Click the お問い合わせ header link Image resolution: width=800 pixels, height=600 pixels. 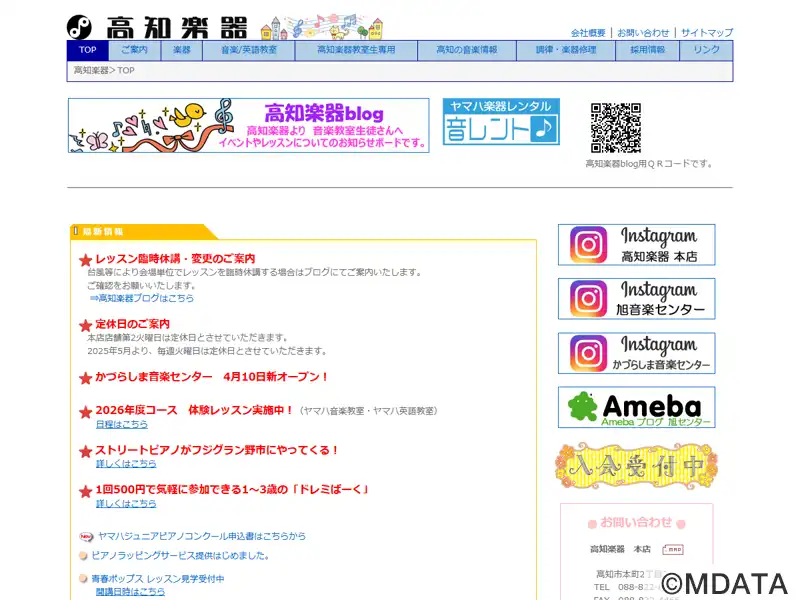tap(643, 33)
